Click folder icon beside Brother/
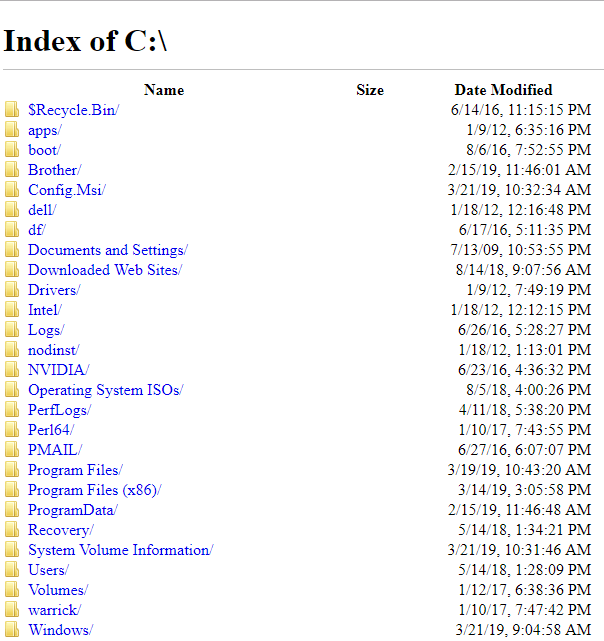Screen dimensions: 604x641 pyautogui.click(x=12, y=170)
